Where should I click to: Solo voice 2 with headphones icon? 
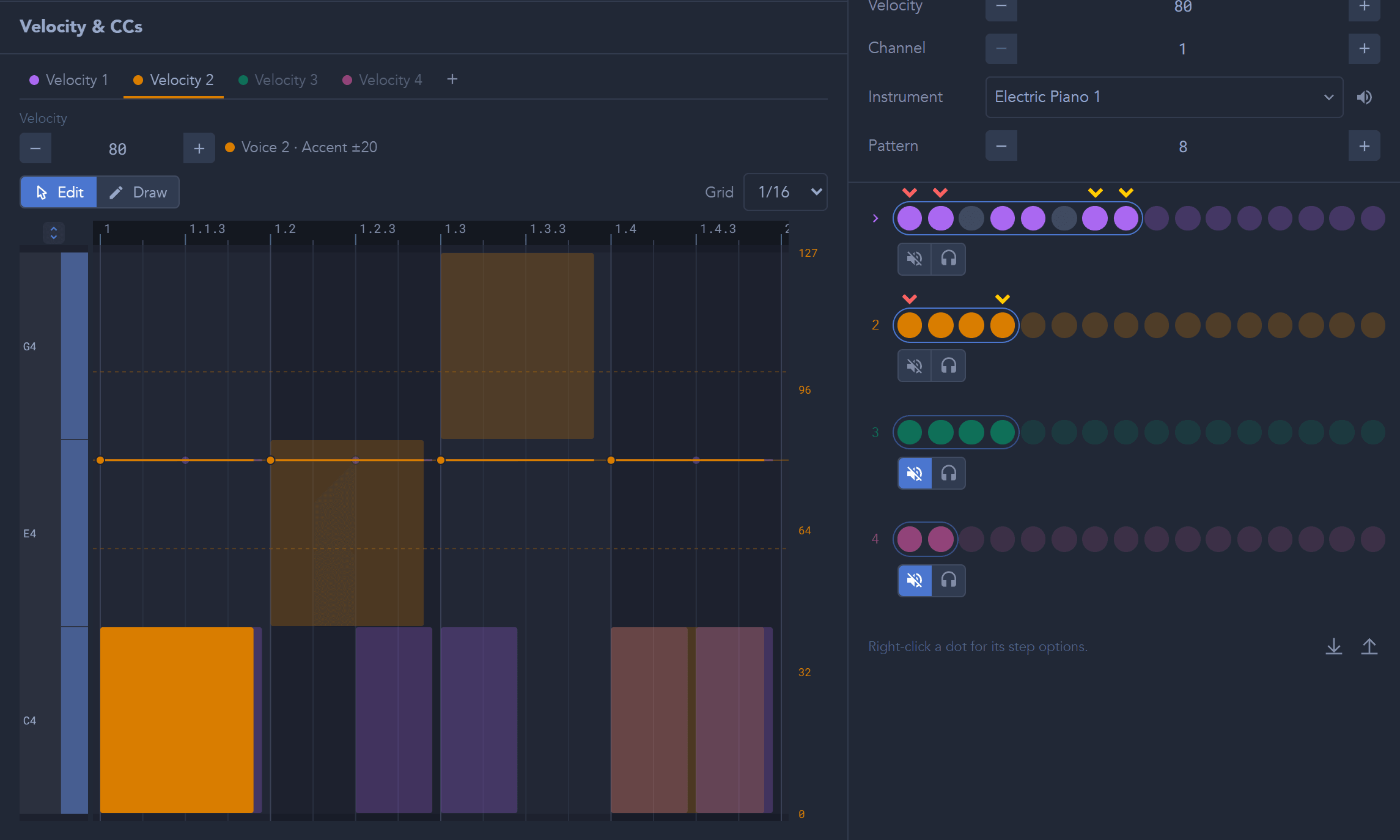[948, 366]
